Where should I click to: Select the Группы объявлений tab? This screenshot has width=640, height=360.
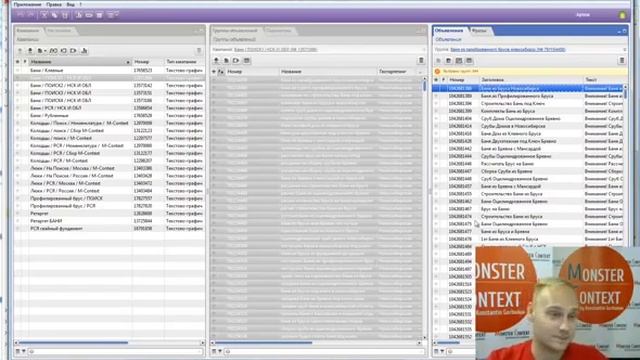235,31
